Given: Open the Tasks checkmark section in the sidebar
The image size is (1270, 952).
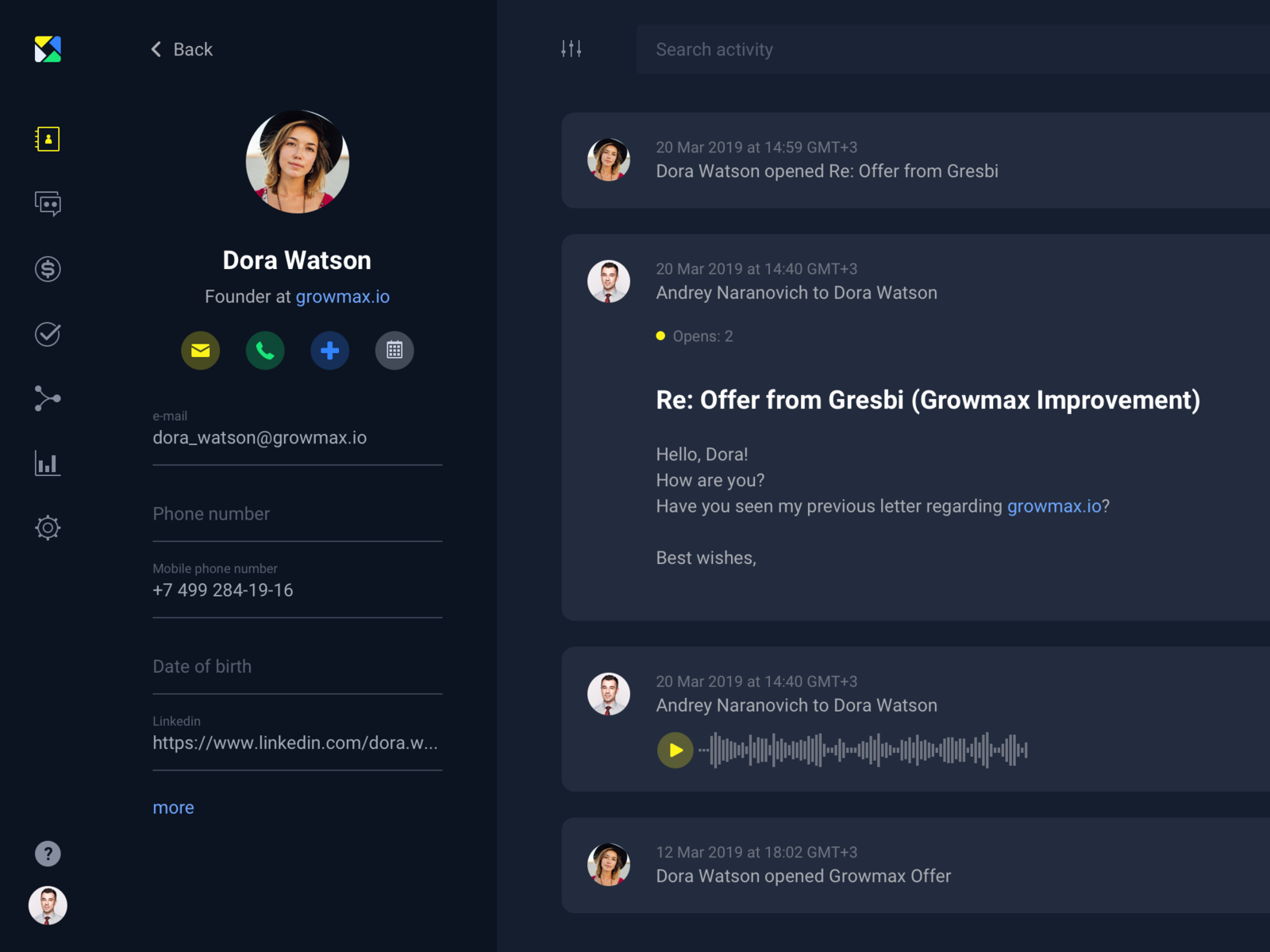Looking at the screenshot, I should pyautogui.click(x=48, y=334).
